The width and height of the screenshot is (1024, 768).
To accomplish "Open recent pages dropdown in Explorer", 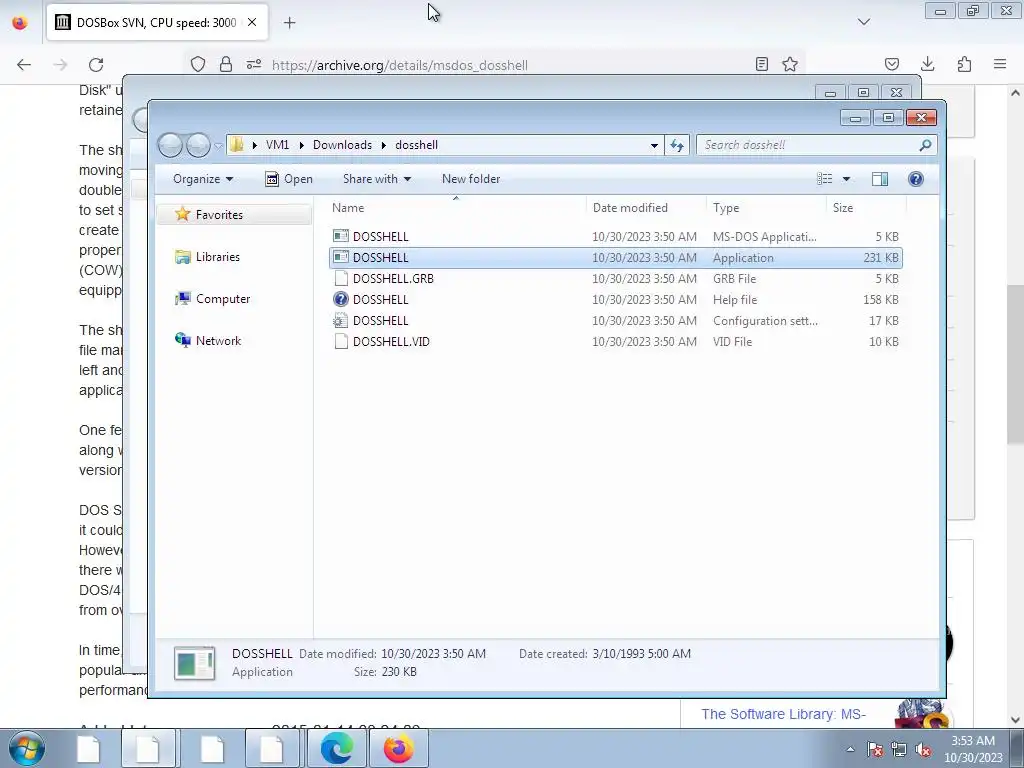I will pyautogui.click(x=218, y=146).
